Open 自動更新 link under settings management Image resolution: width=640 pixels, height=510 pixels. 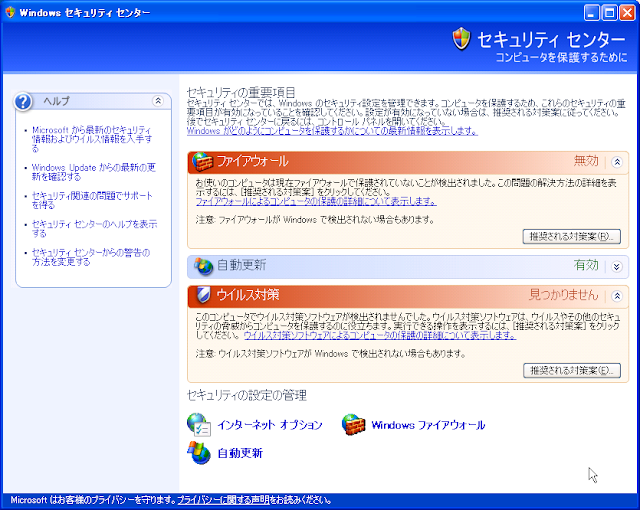pos(240,453)
